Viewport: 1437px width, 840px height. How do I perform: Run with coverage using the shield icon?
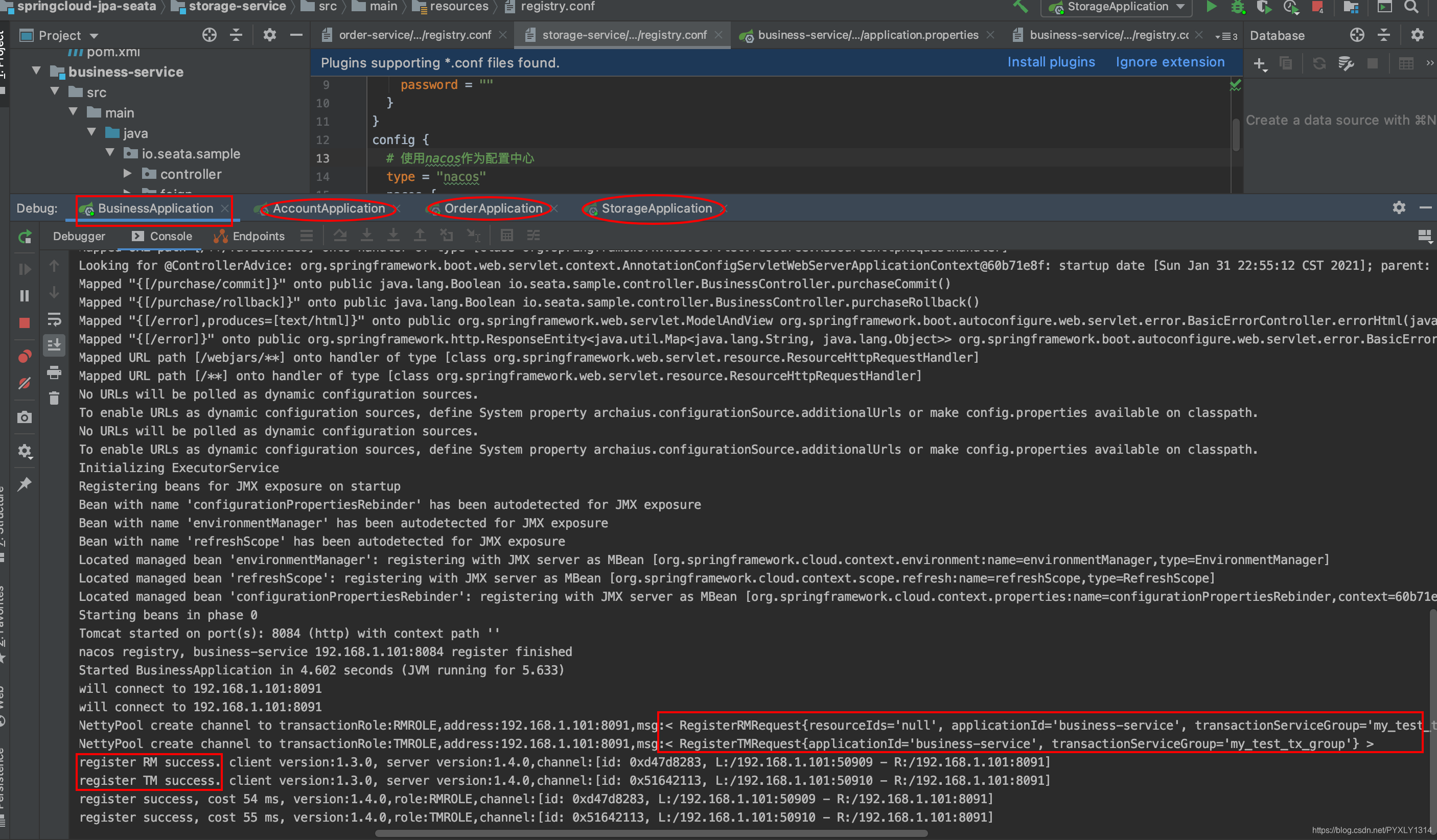click(1264, 7)
